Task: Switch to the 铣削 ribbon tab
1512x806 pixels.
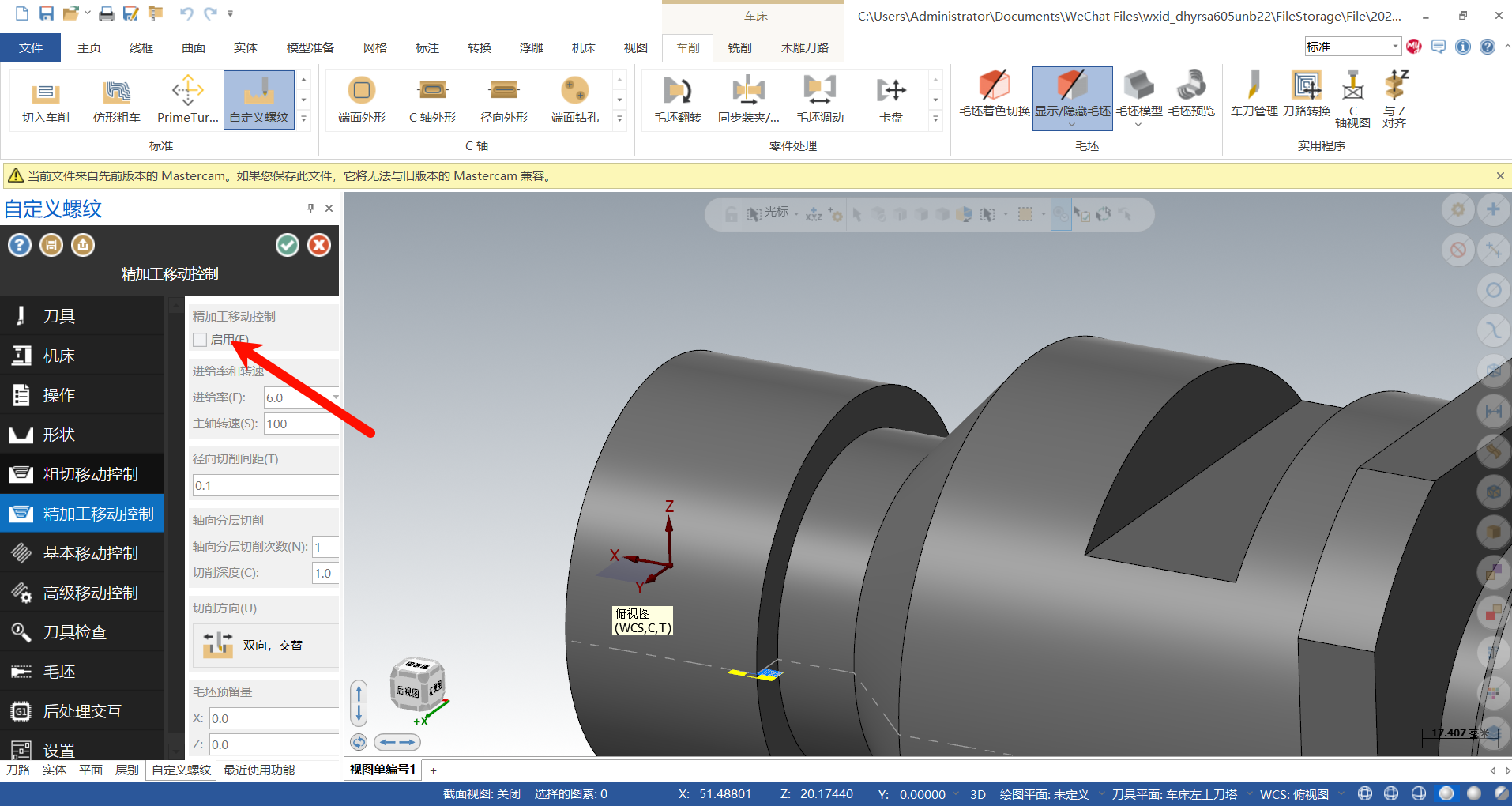Action: click(740, 47)
